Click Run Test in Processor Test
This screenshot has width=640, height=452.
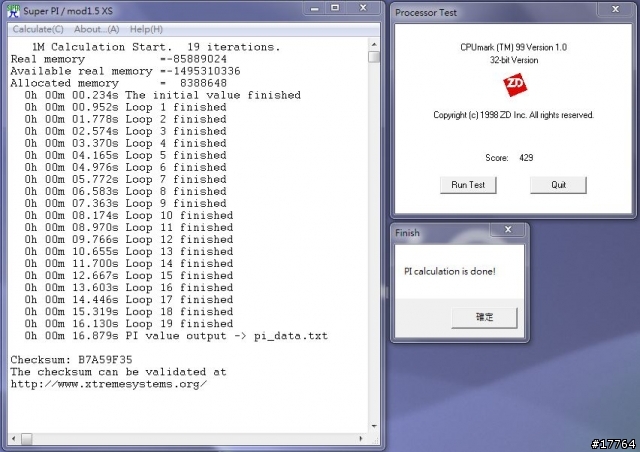point(468,185)
